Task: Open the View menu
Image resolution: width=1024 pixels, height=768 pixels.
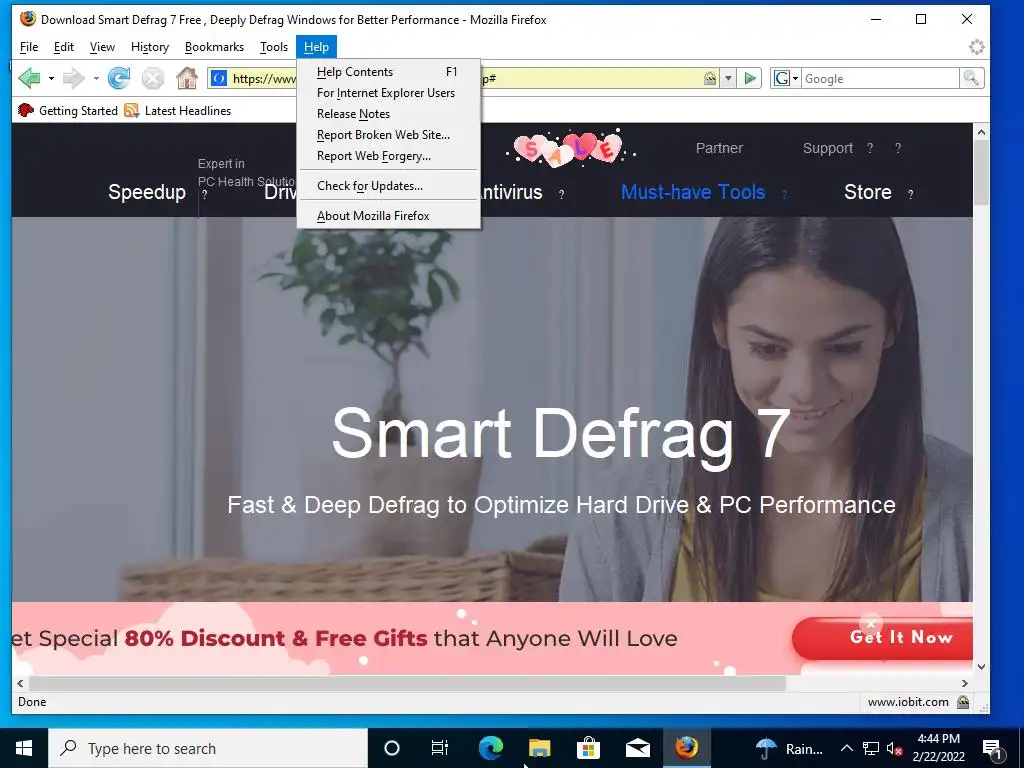Action: pos(102,47)
